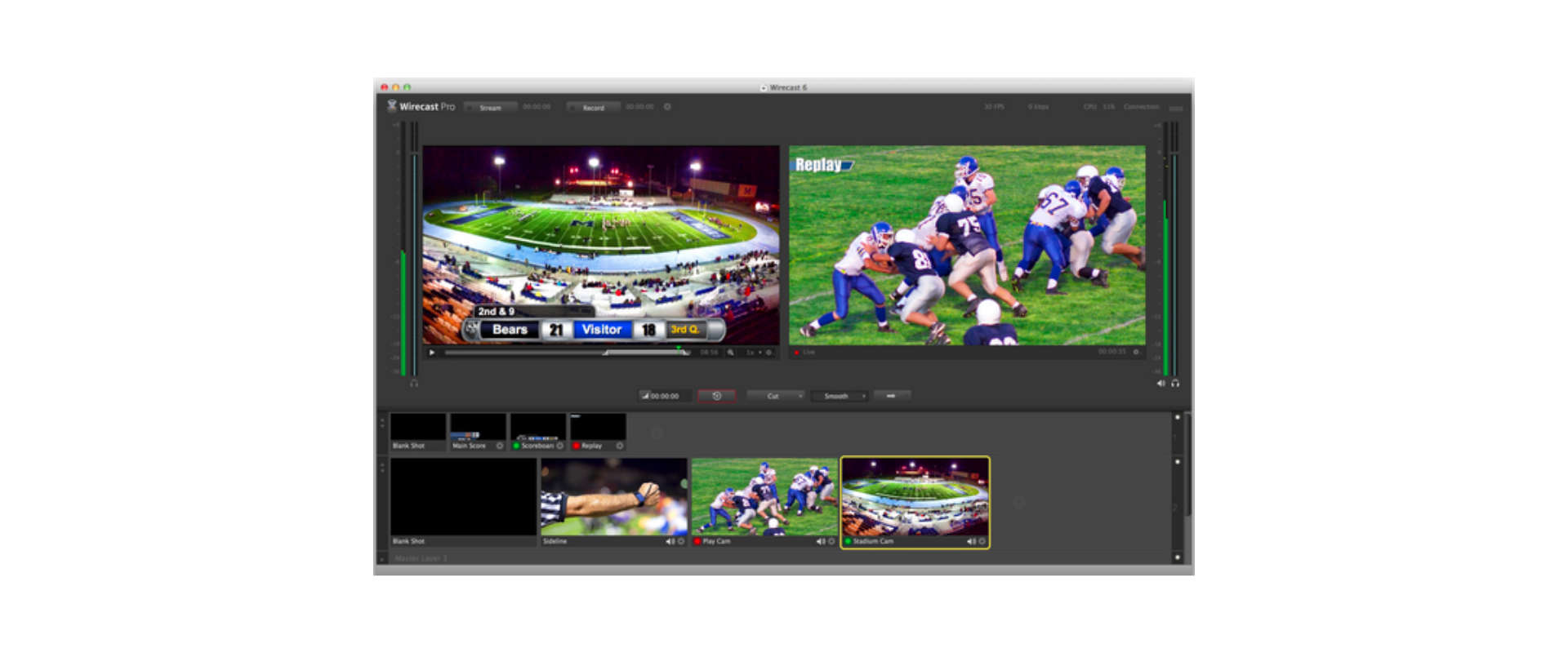Click headphones icon beside right speaker icon
Image resolution: width=1568 pixels, height=653 pixels.
pyautogui.click(x=1175, y=384)
